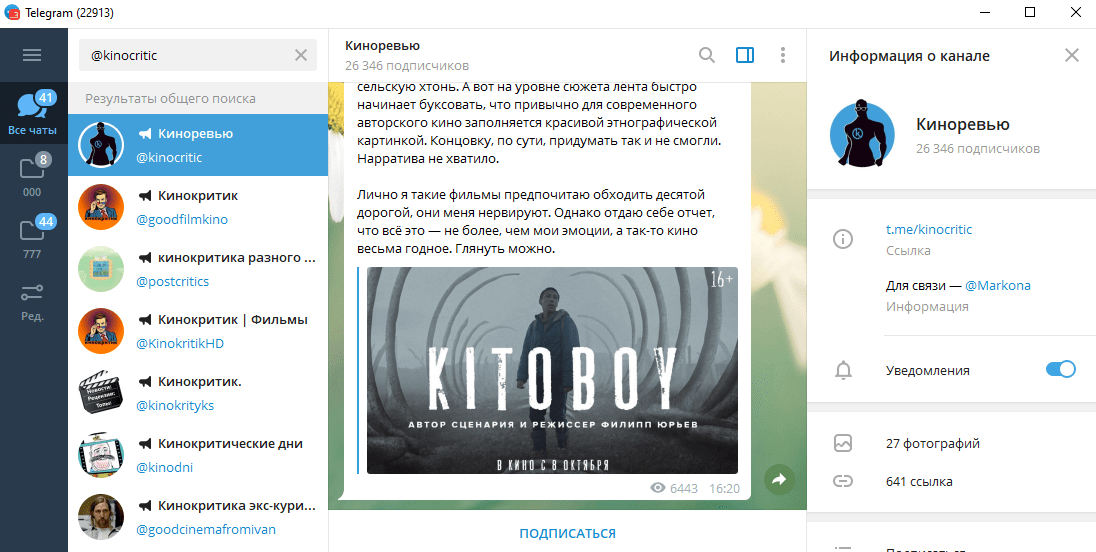Toggle the Уведомления notifications switch
The image size is (1096, 552).
1059,370
